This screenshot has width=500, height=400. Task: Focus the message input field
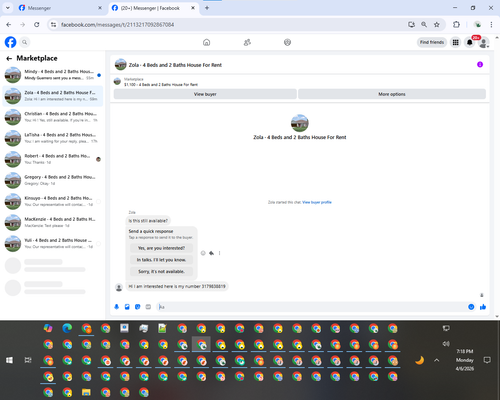click(x=312, y=307)
